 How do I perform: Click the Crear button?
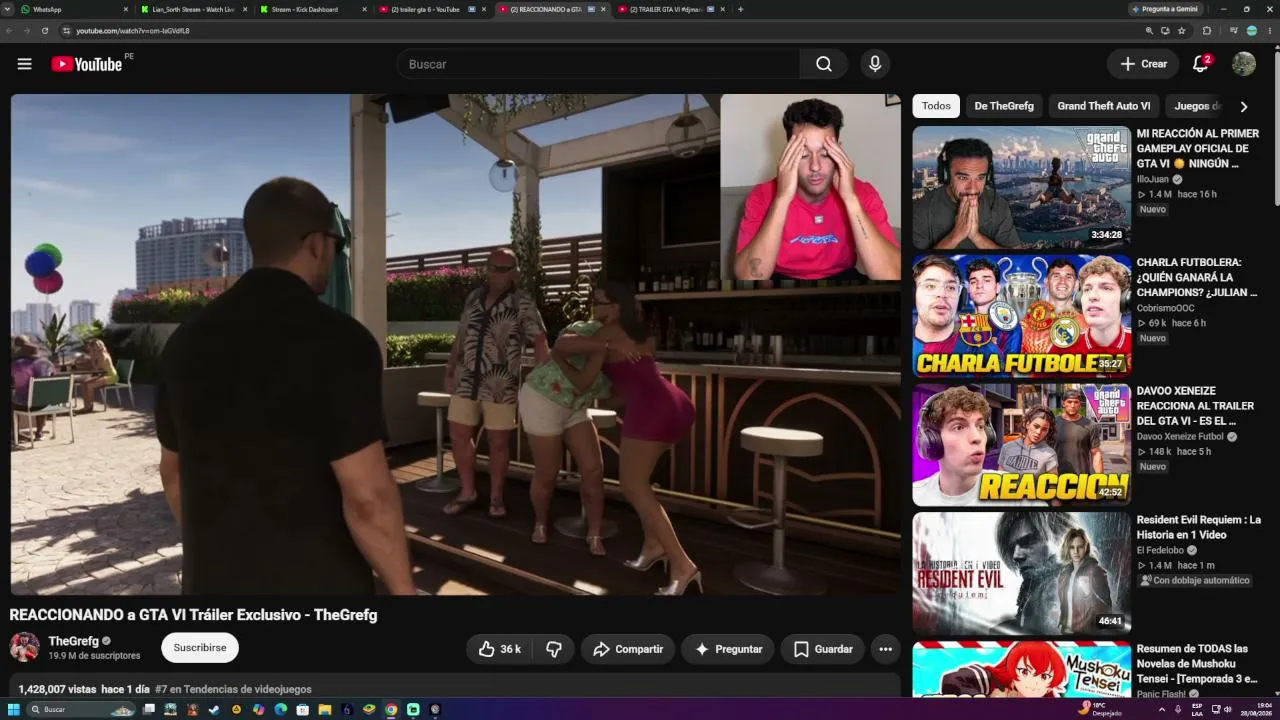coord(1143,64)
